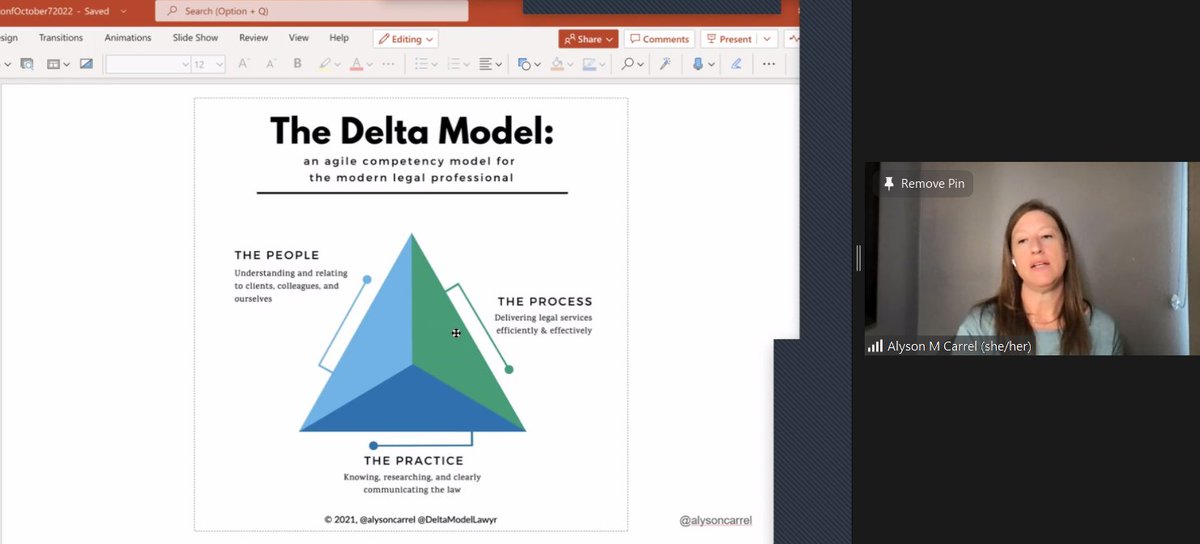Click the shapes insert icon
Screen dimensions: 1200x544
pos(523,64)
